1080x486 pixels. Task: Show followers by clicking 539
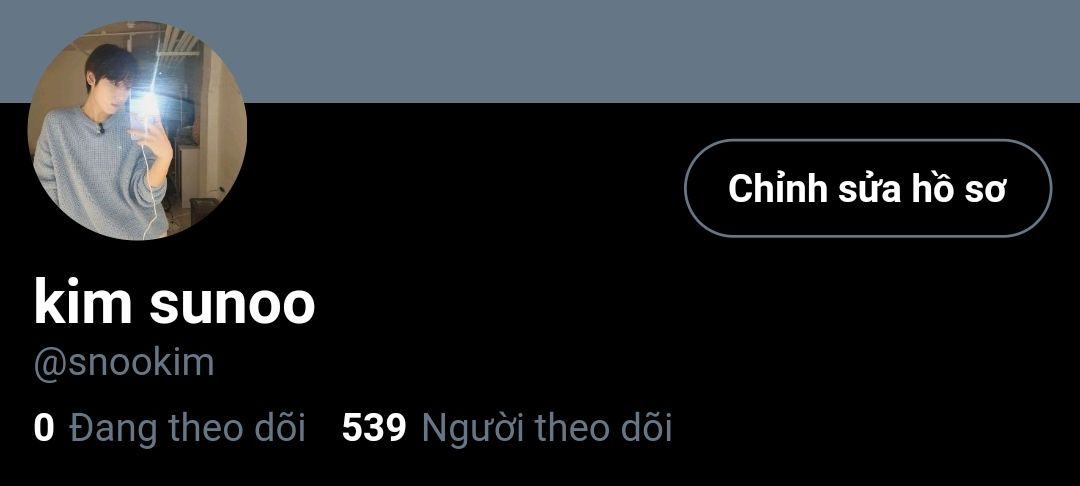374,427
